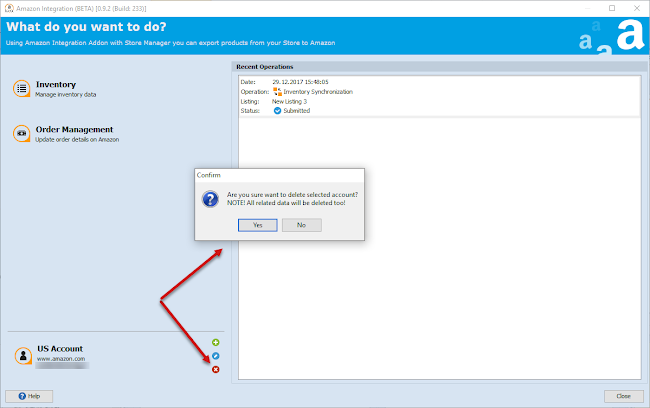This screenshot has width=650, height=408.
Task: Edit the account with blue pencil icon
Action: (216, 356)
